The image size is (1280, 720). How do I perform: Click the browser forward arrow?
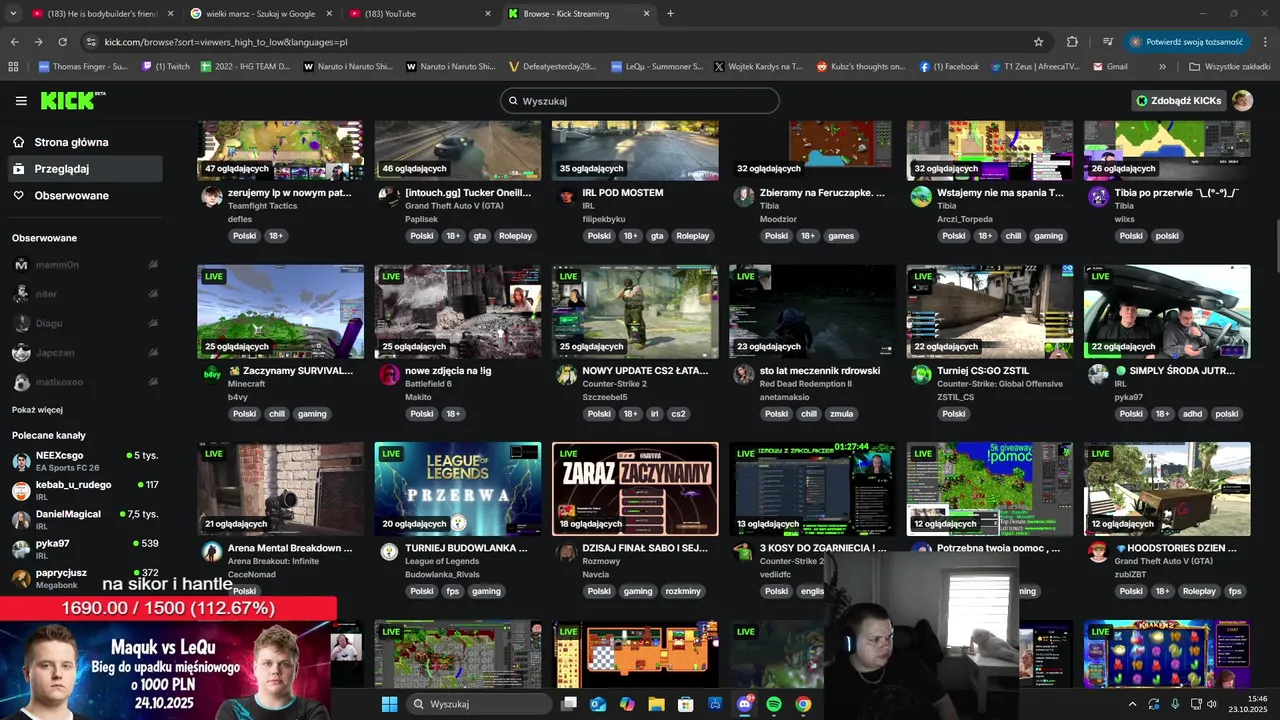pyautogui.click(x=38, y=42)
